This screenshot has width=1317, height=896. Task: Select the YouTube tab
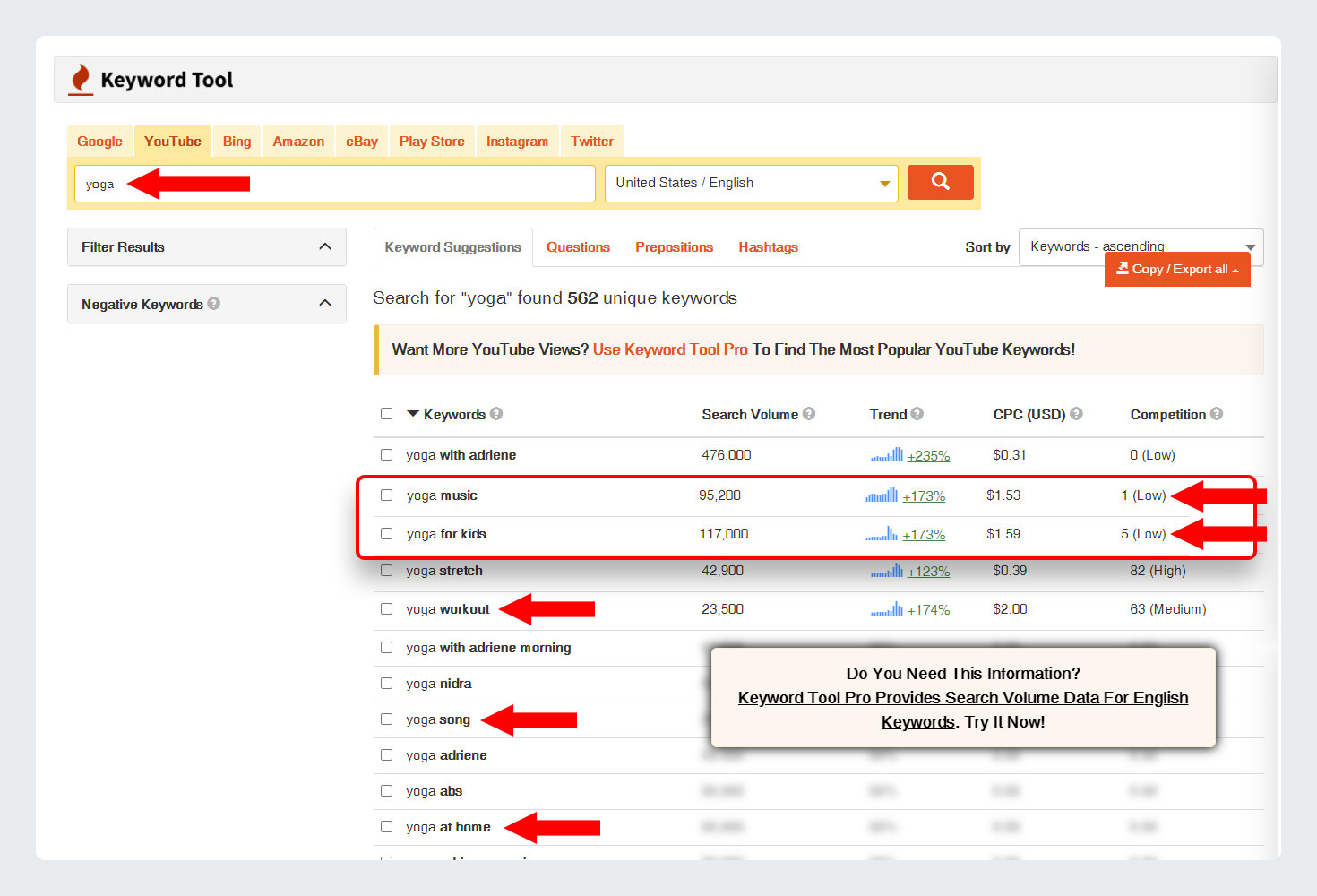click(x=173, y=141)
